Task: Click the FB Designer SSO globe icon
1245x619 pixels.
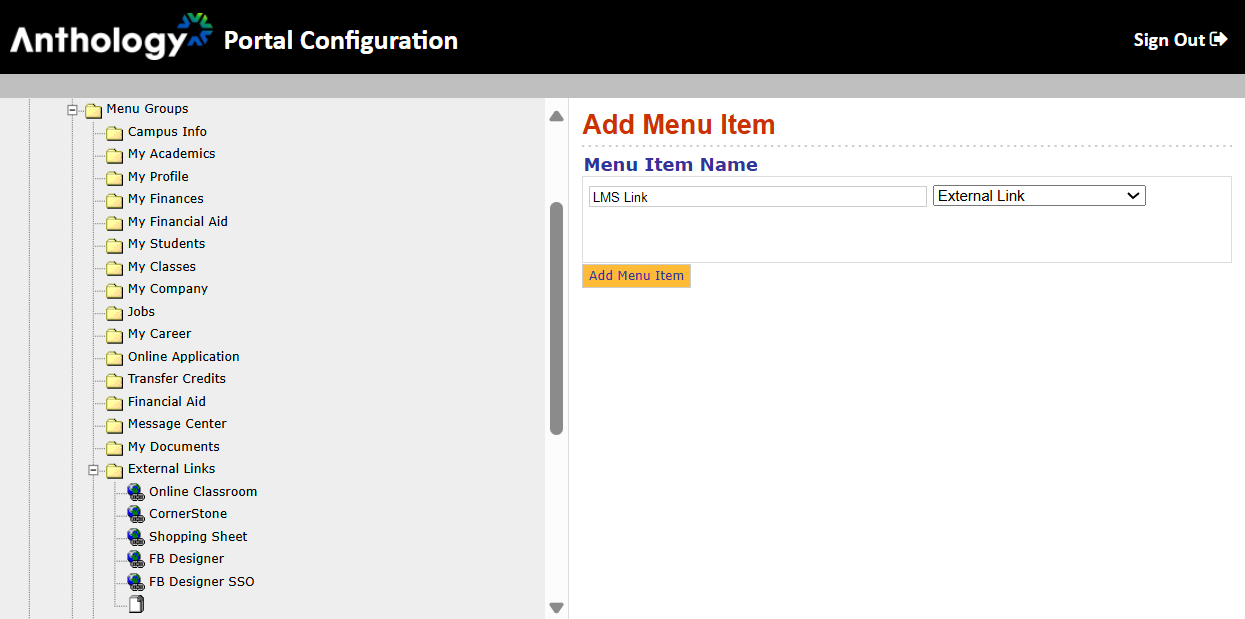Action: (x=135, y=582)
